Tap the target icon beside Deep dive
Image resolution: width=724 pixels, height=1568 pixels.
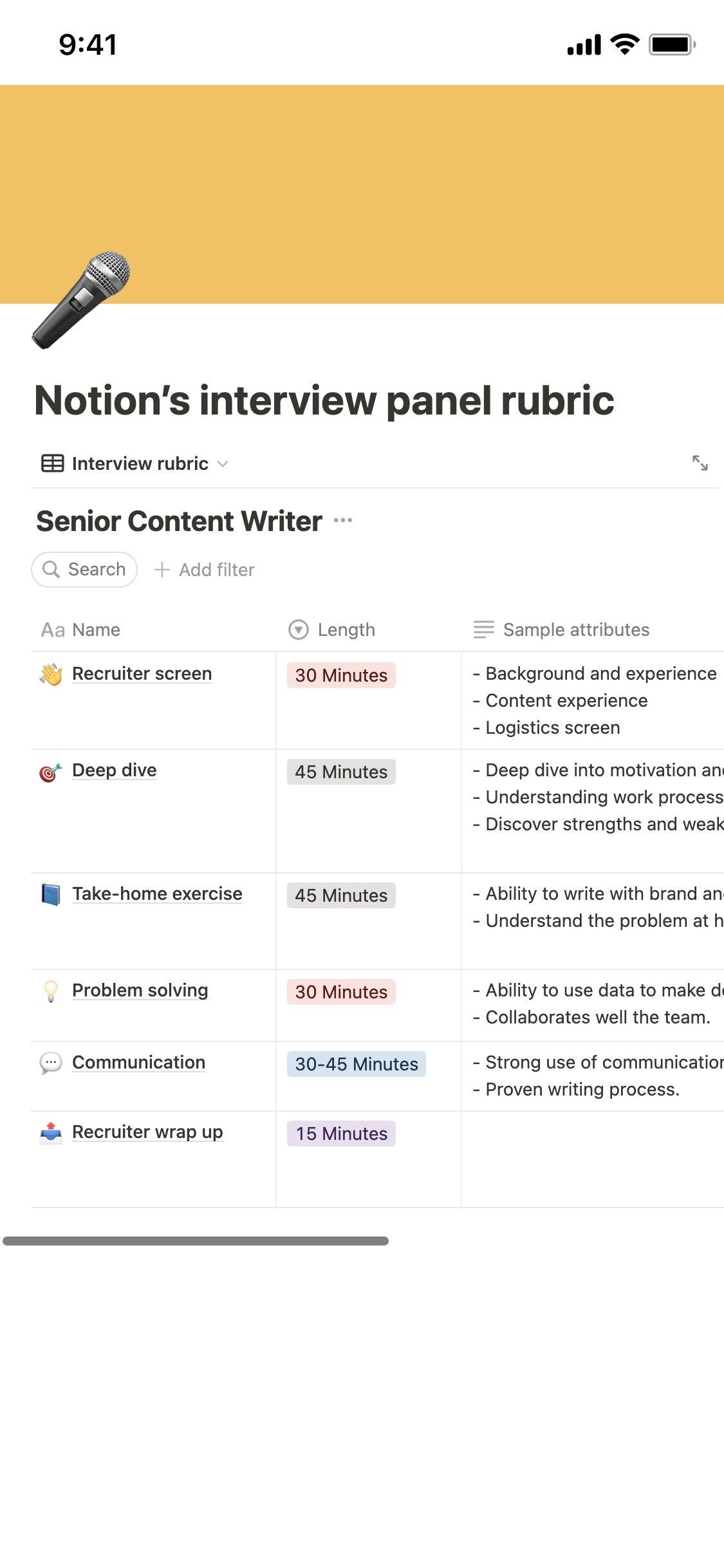point(51,771)
